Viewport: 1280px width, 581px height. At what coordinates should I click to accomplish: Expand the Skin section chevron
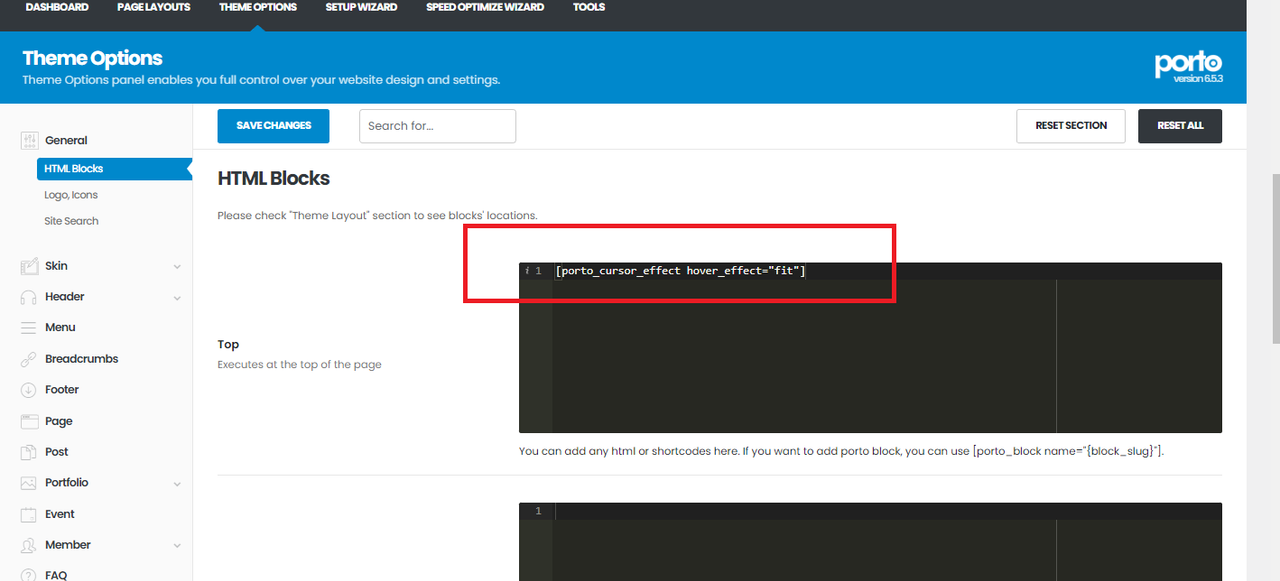(x=177, y=267)
